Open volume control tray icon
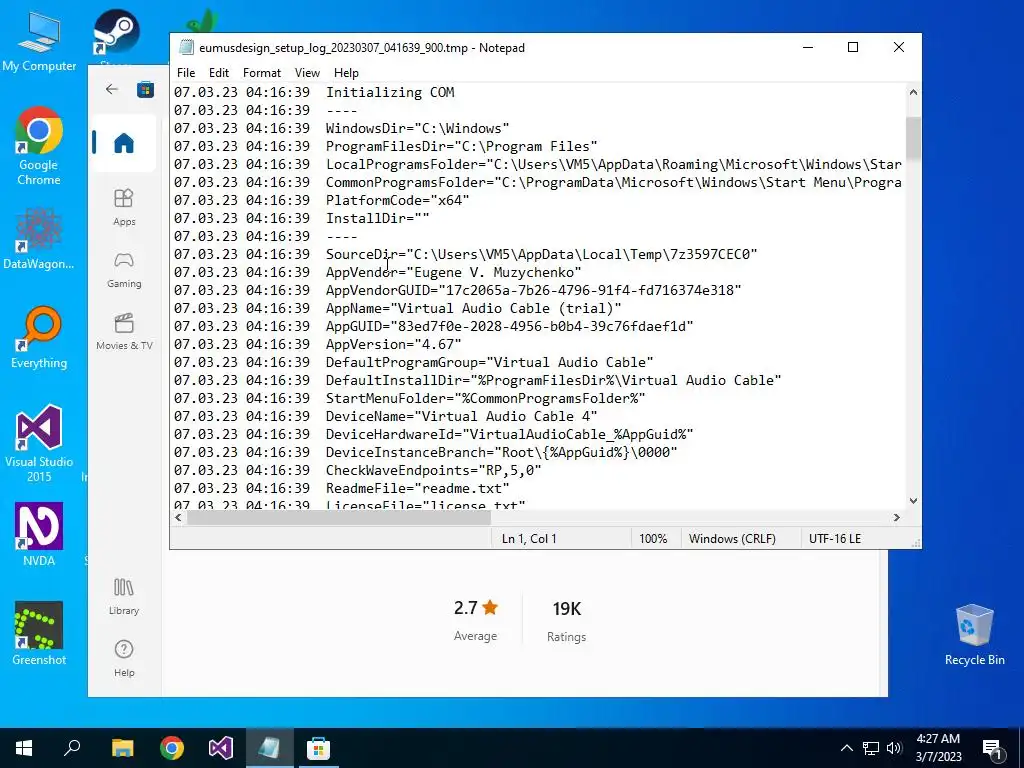The height and width of the screenshot is (768, 1024). 894,748
